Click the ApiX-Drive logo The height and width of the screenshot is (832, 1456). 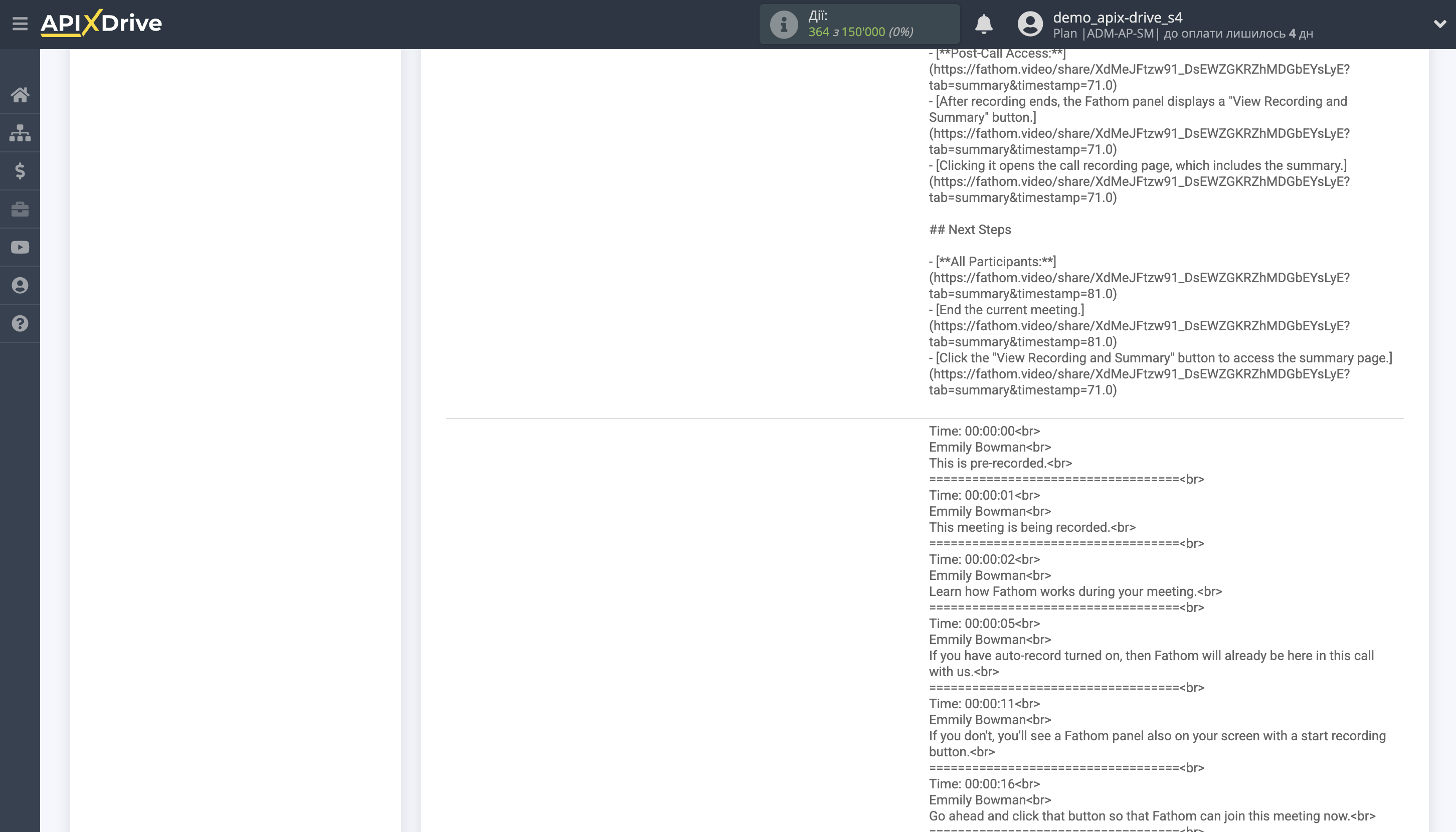click(x=101, y=24)
